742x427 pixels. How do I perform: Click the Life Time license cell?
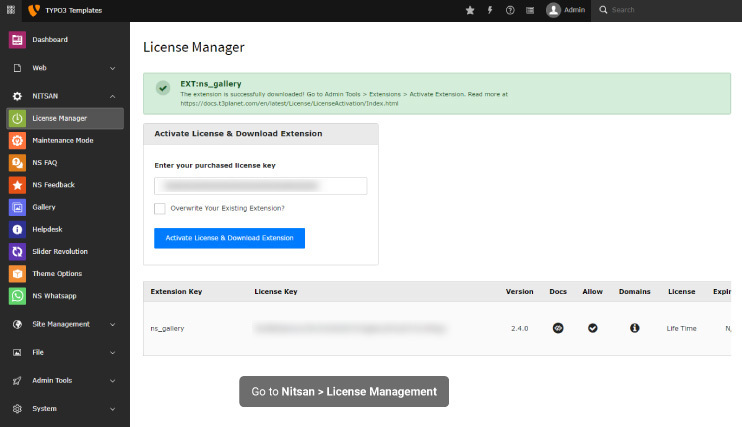click(681, 329)
